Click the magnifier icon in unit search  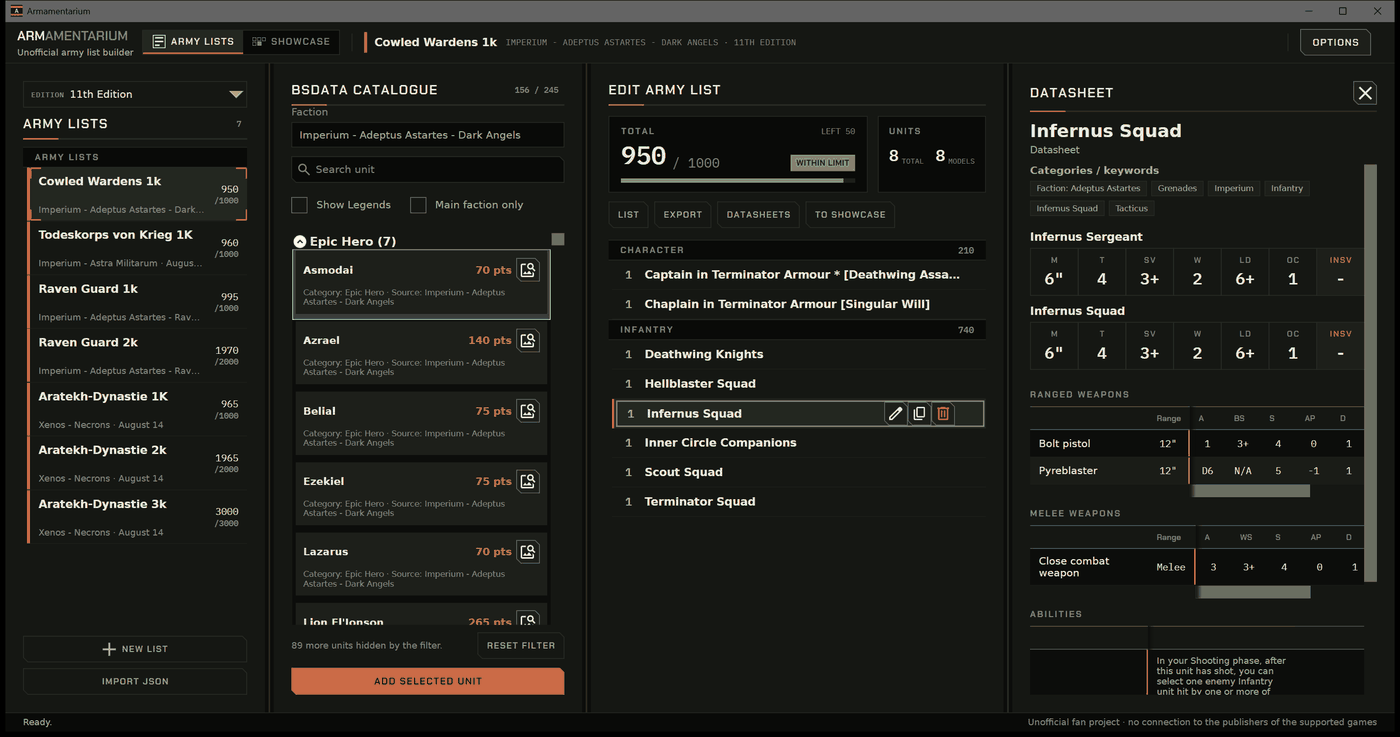coord(303,169)
